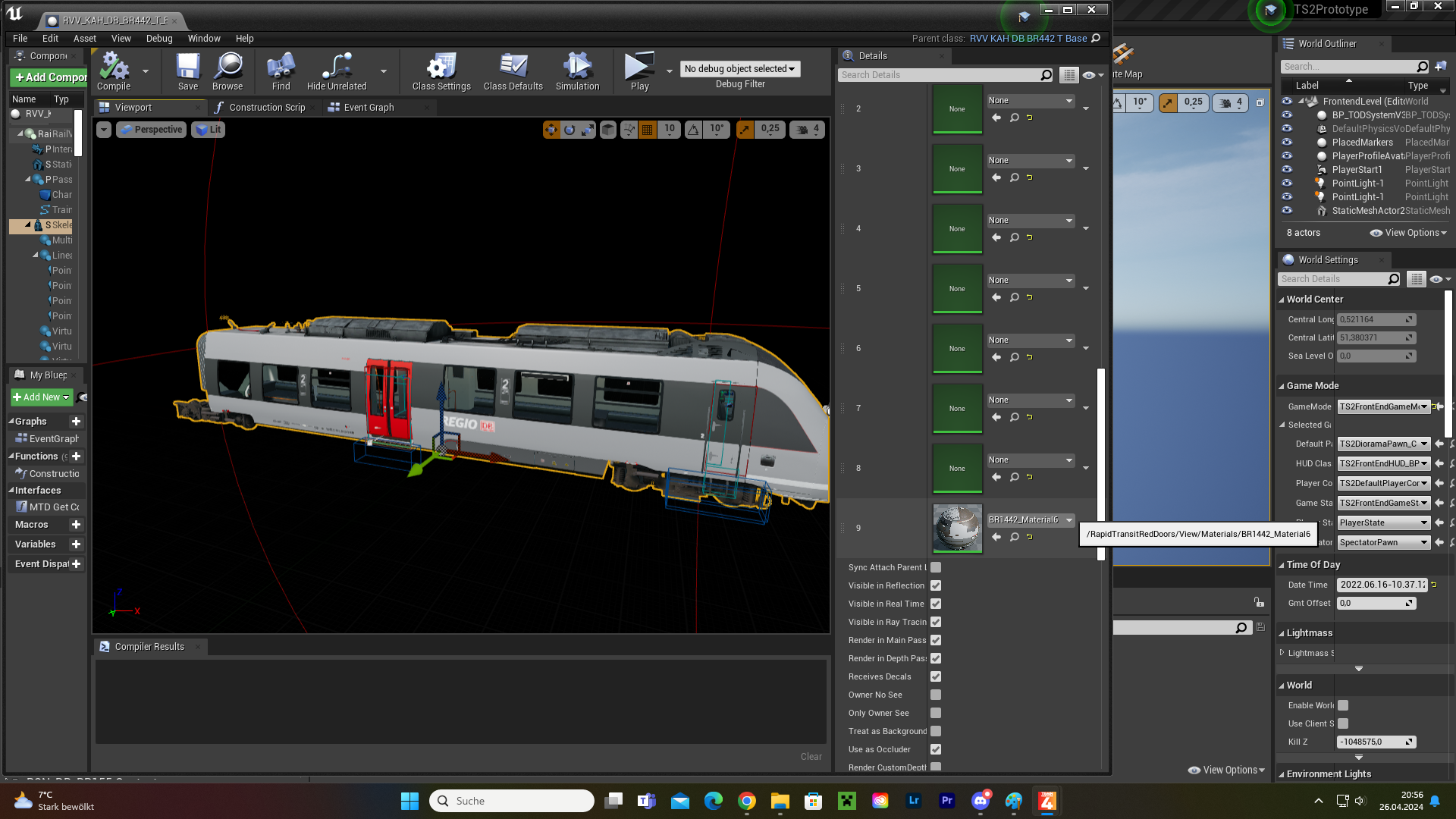
Task: Open Class Settings
Action: pos(441,71)
